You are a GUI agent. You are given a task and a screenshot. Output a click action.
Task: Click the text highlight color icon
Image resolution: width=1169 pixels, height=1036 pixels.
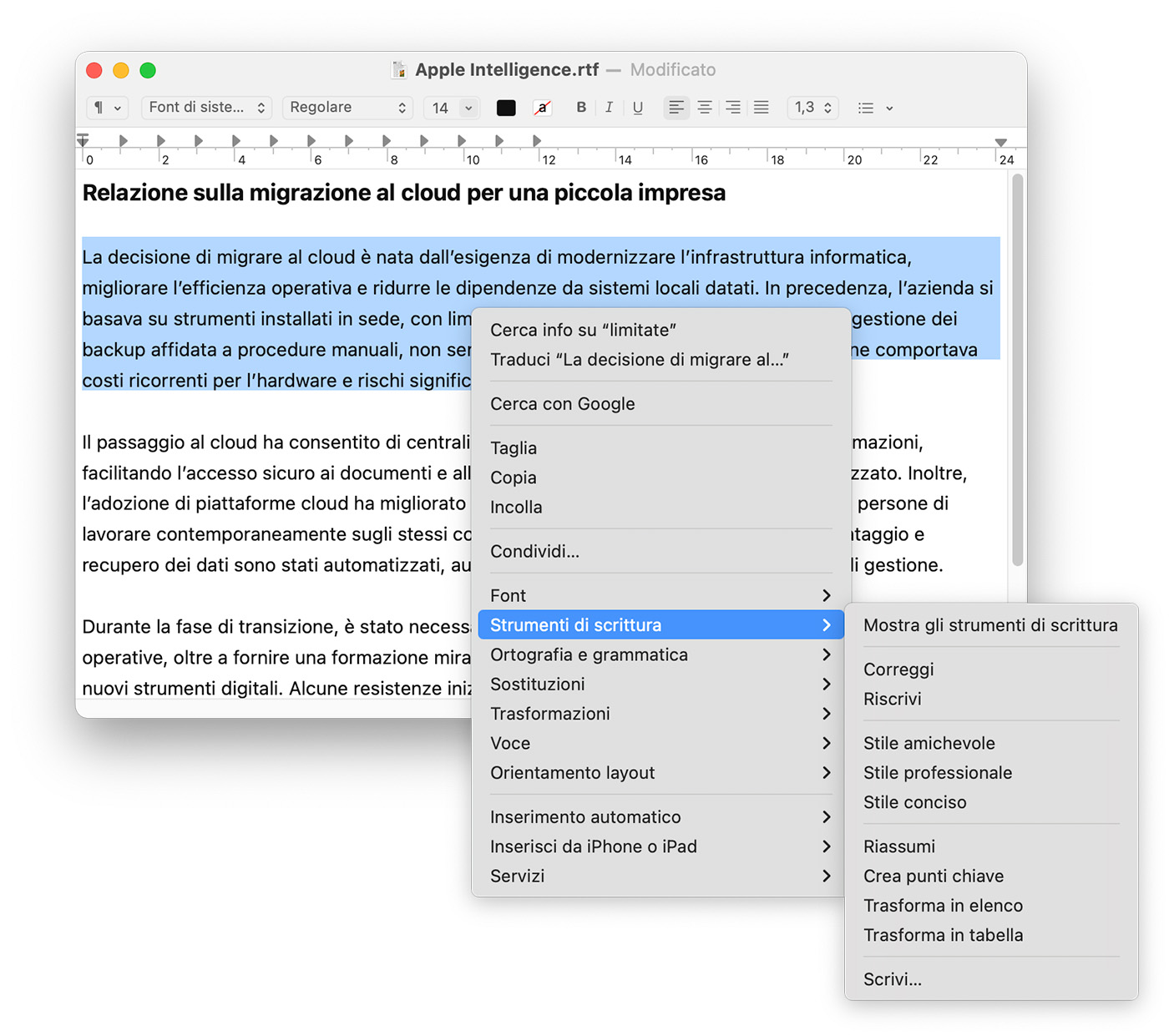click(x=543, y=108)
